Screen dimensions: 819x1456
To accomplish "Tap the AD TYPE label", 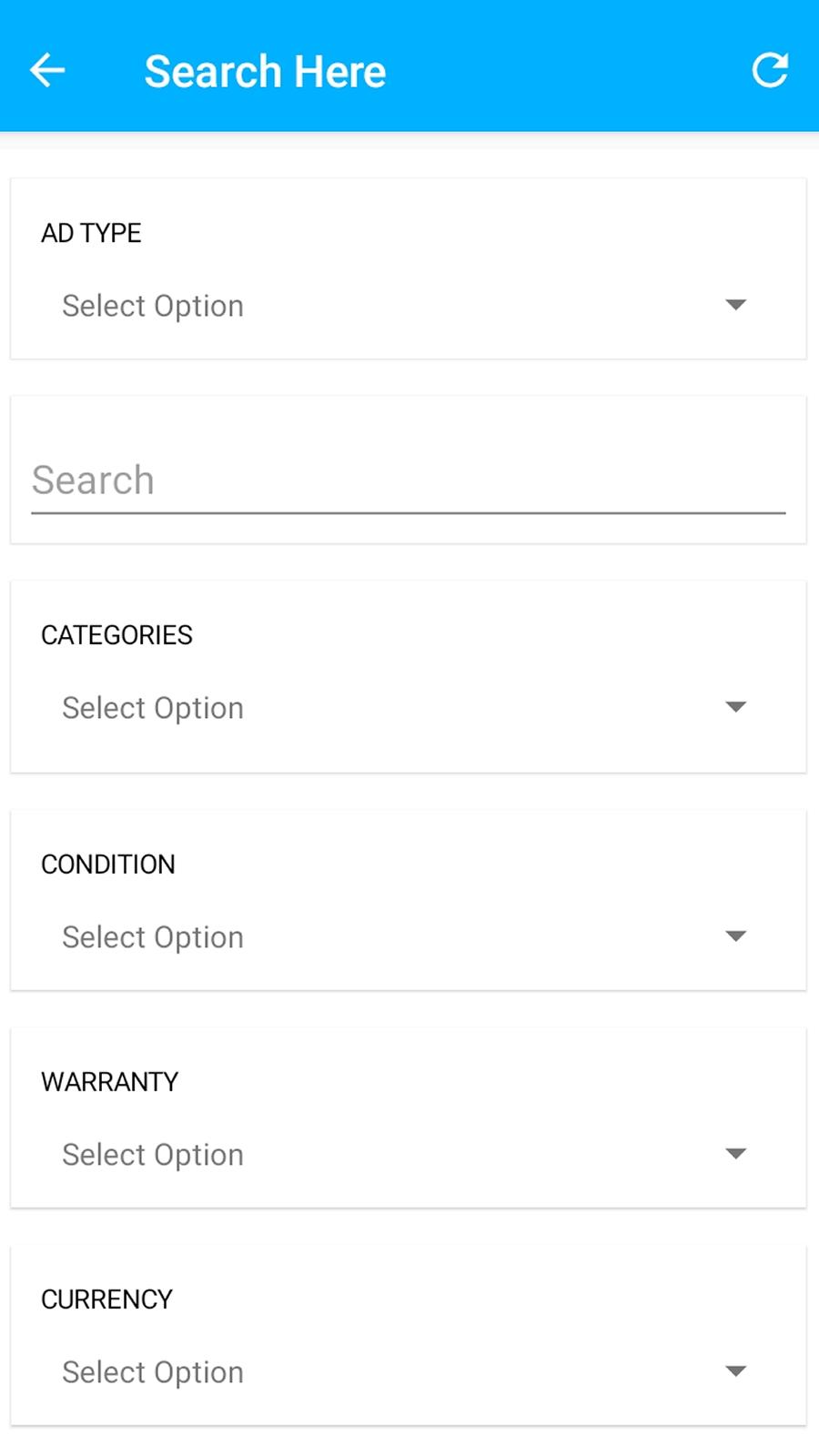I will coord(91,233).
